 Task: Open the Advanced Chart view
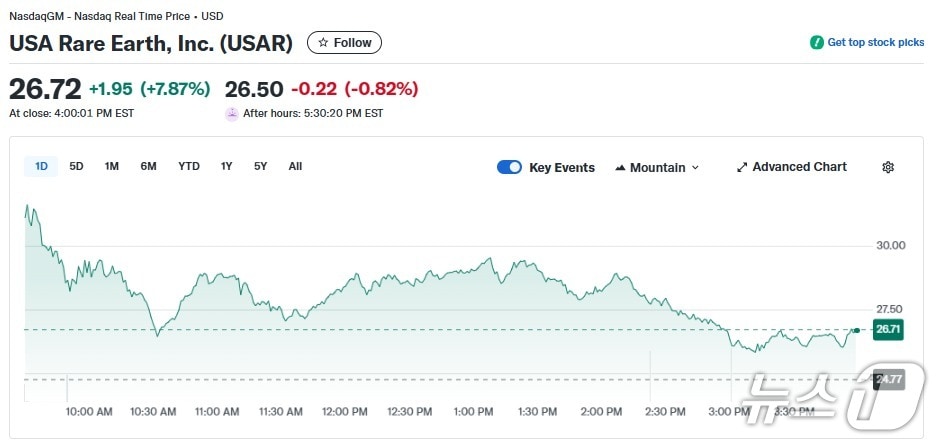tap(798, 167)
